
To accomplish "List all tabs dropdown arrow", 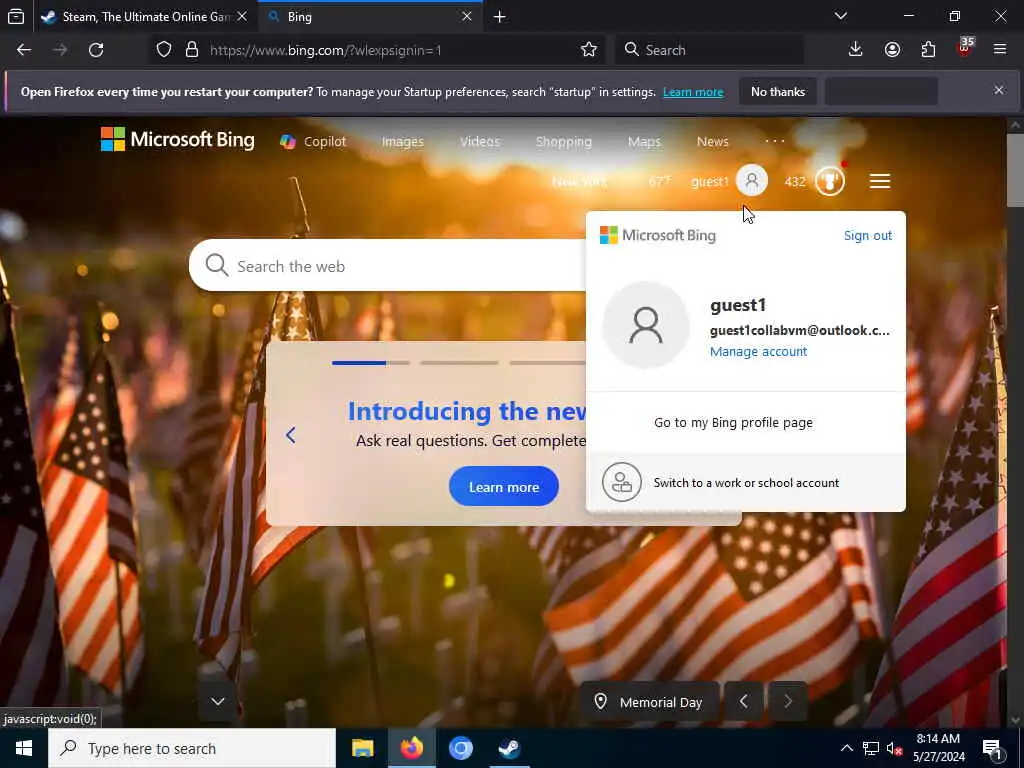I will 841,16.
